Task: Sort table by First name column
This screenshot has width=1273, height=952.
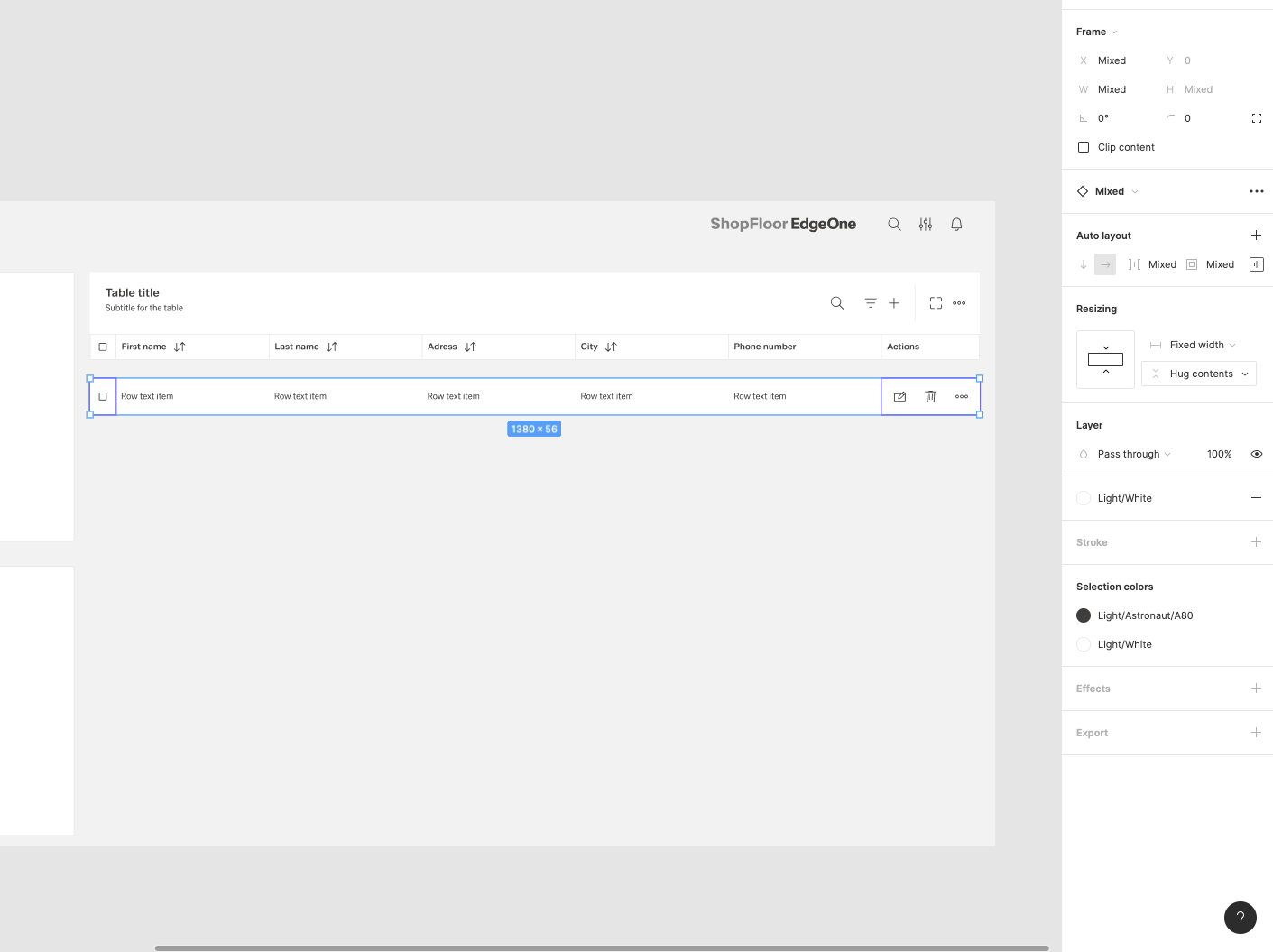Action: (180, 347)
